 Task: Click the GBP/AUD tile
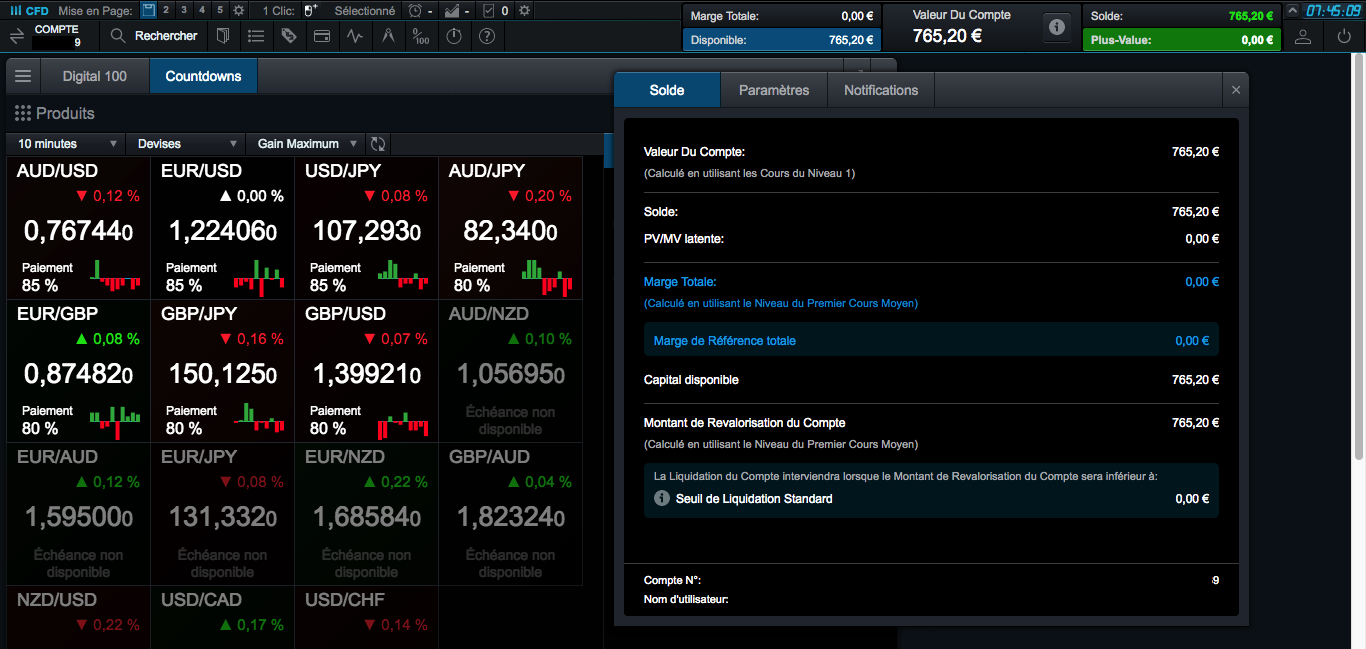click(x=511, y=514)
